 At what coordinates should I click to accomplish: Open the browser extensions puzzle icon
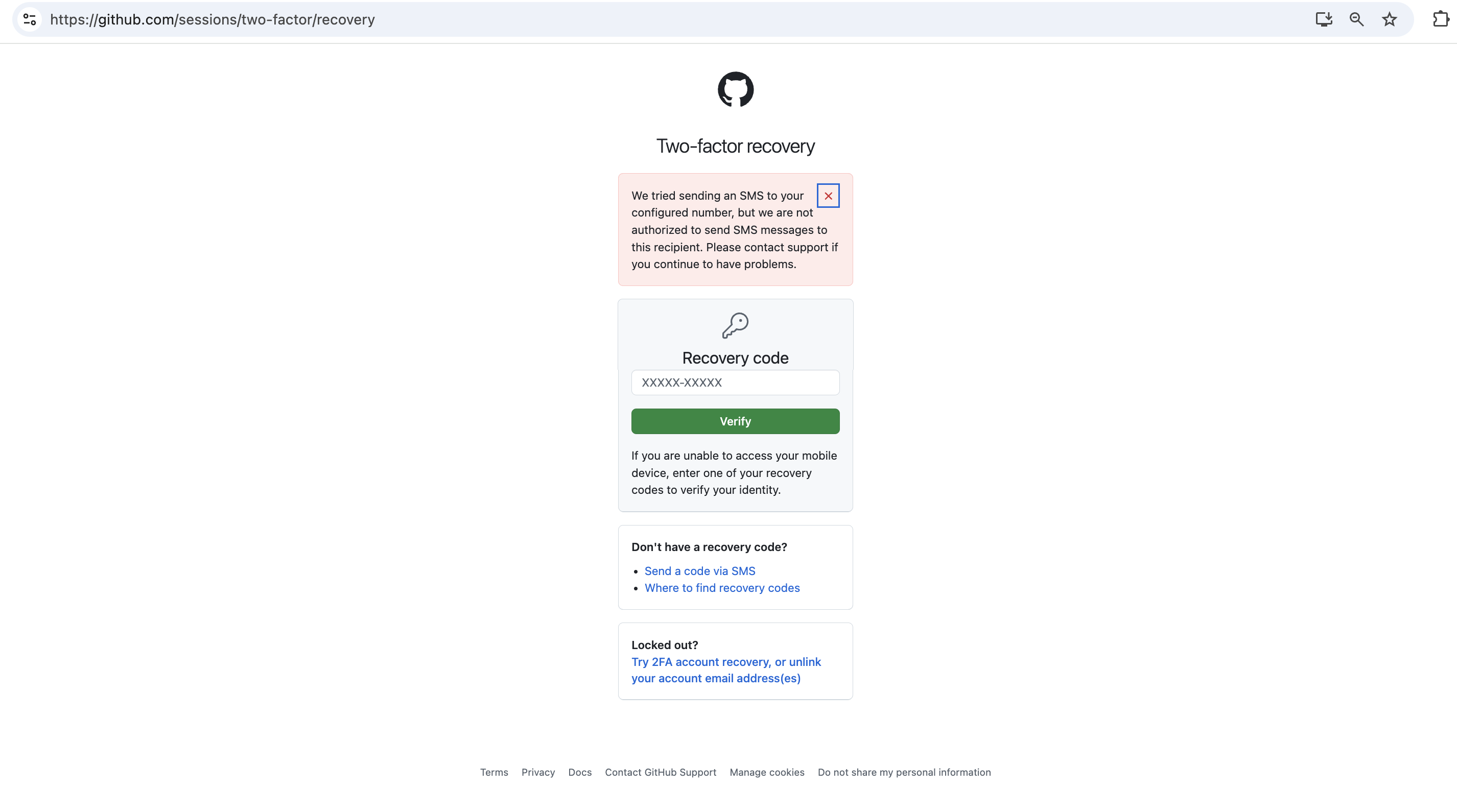1440,19
